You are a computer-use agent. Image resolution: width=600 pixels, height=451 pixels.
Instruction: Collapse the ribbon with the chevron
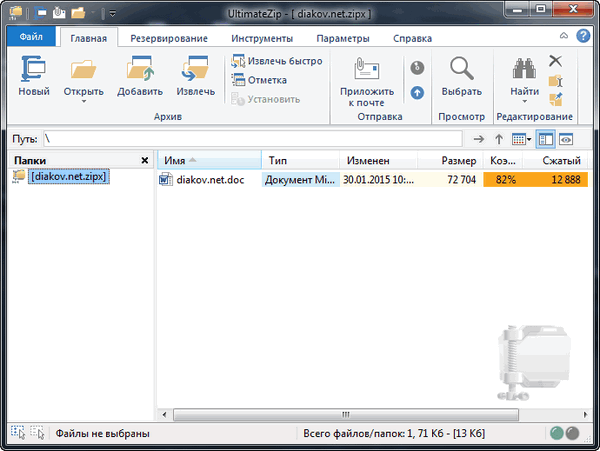coord(564,36)
